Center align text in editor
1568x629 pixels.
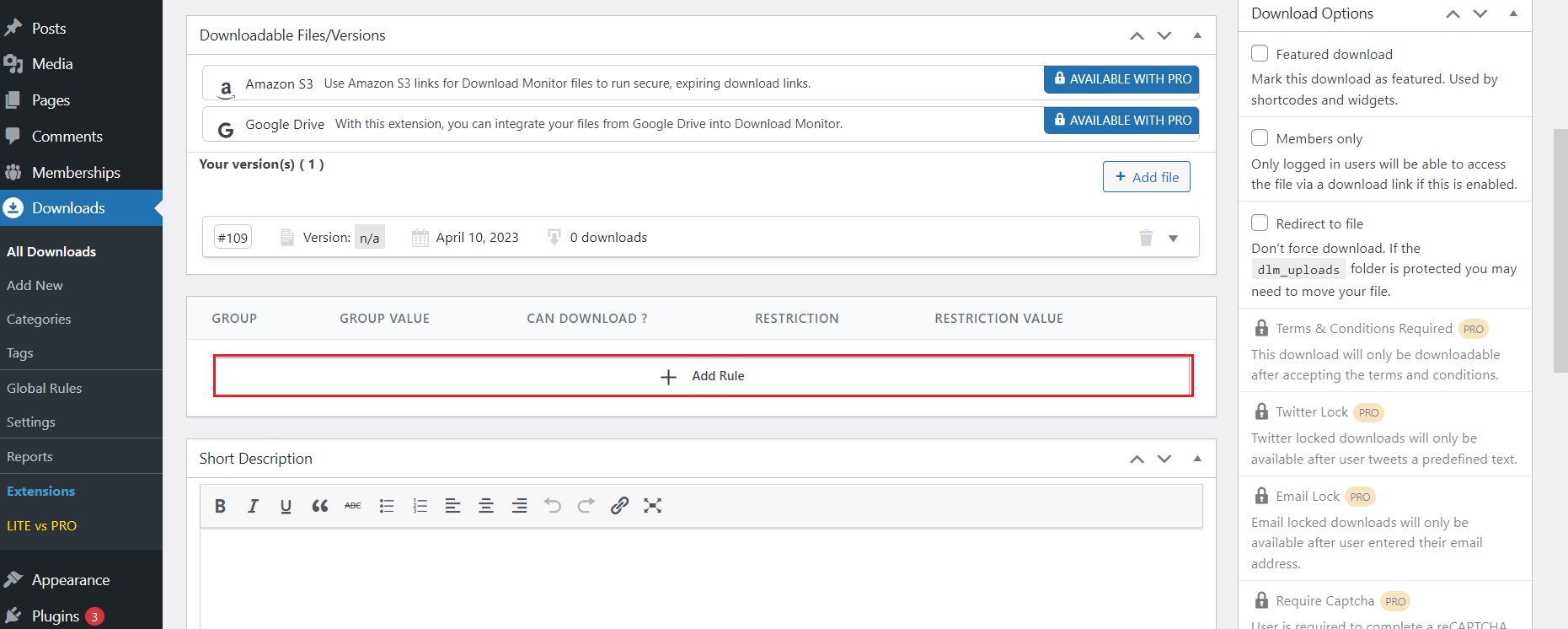[486, 506]
